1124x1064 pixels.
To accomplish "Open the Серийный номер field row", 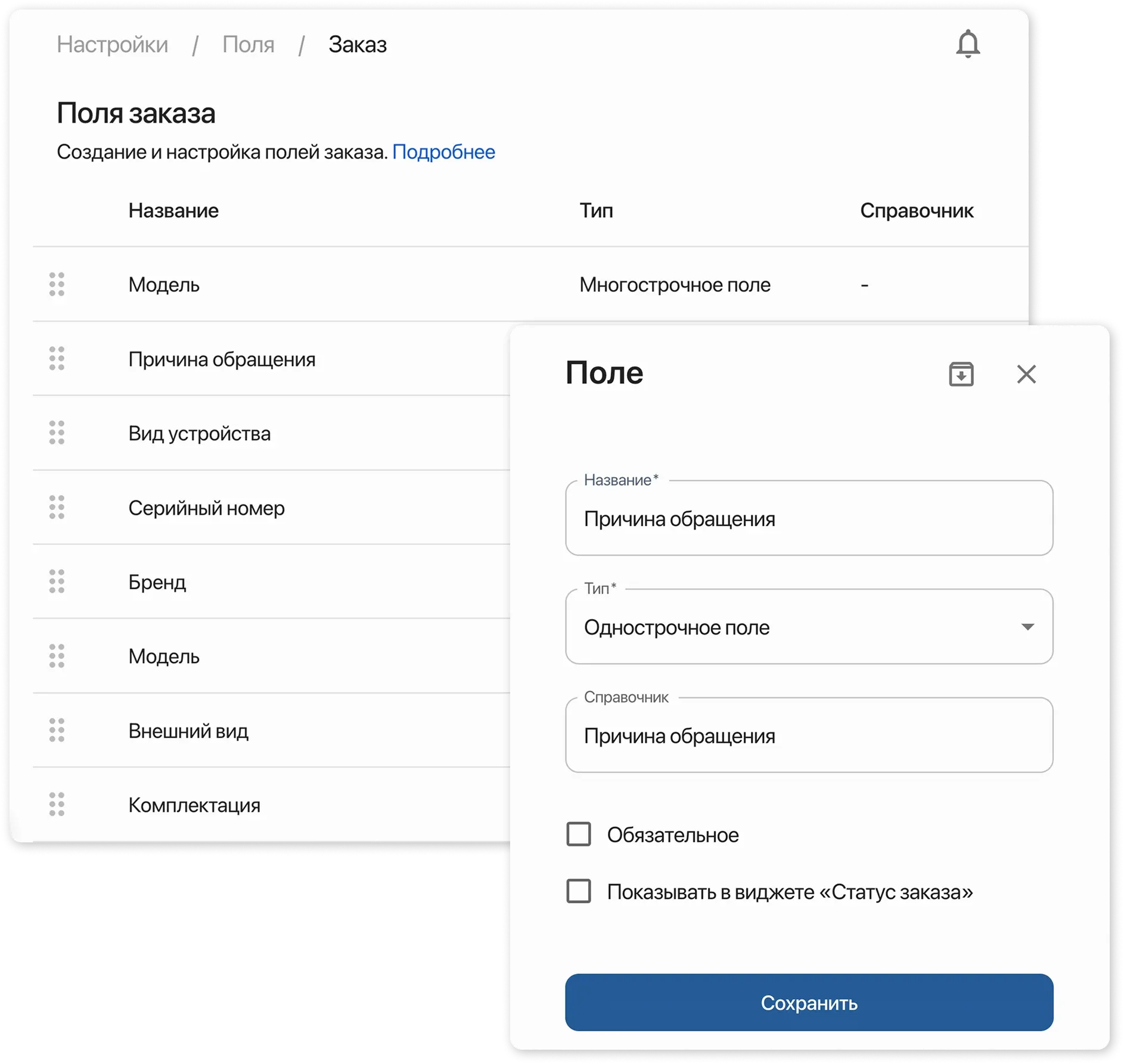I will pyautogui.click(x=207, y=508).
